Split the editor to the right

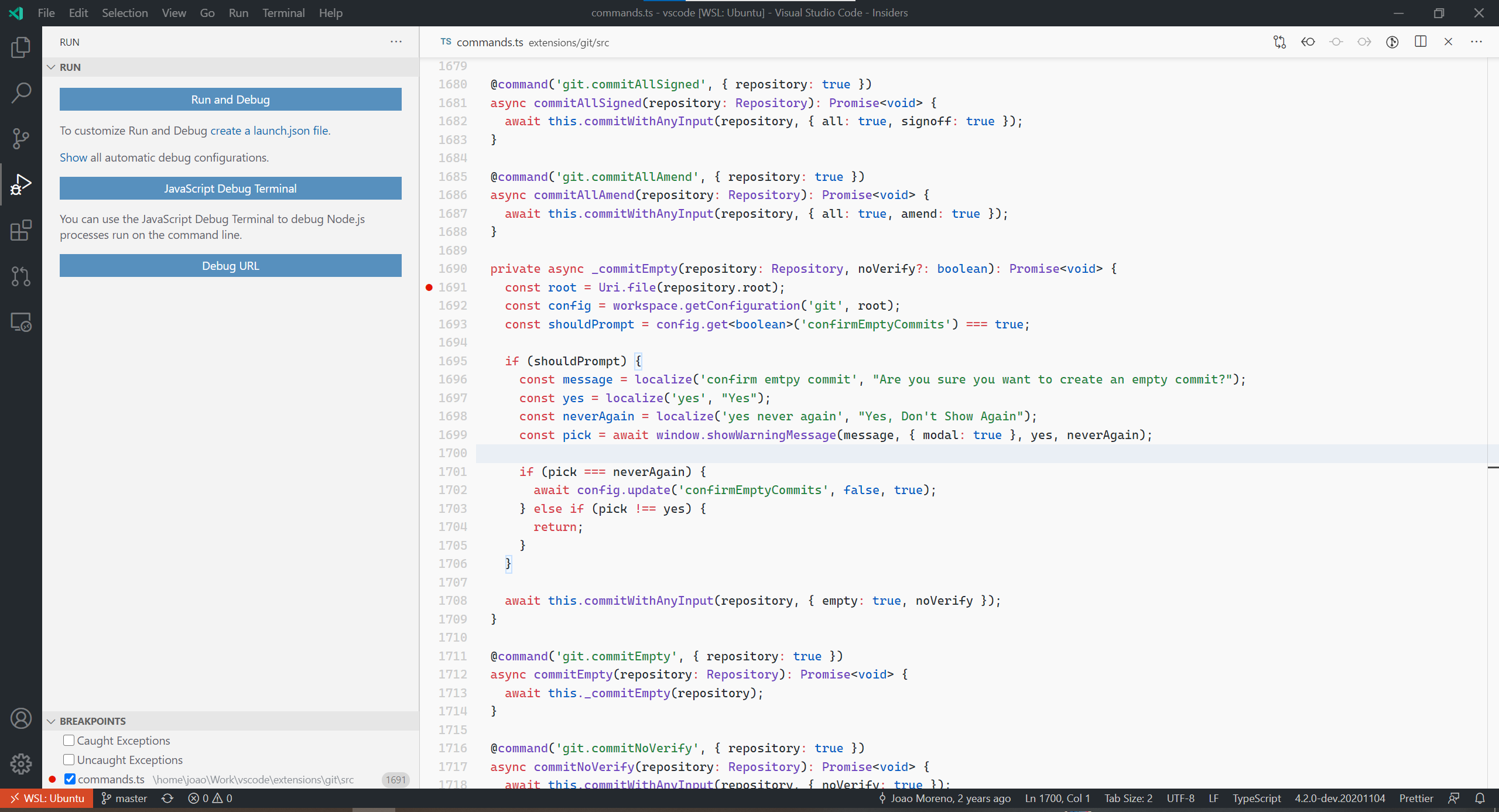tap(1421, 42)
